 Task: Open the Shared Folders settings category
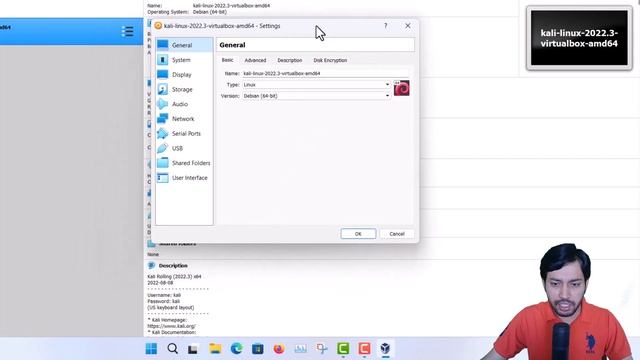click(x=184, y=163)
